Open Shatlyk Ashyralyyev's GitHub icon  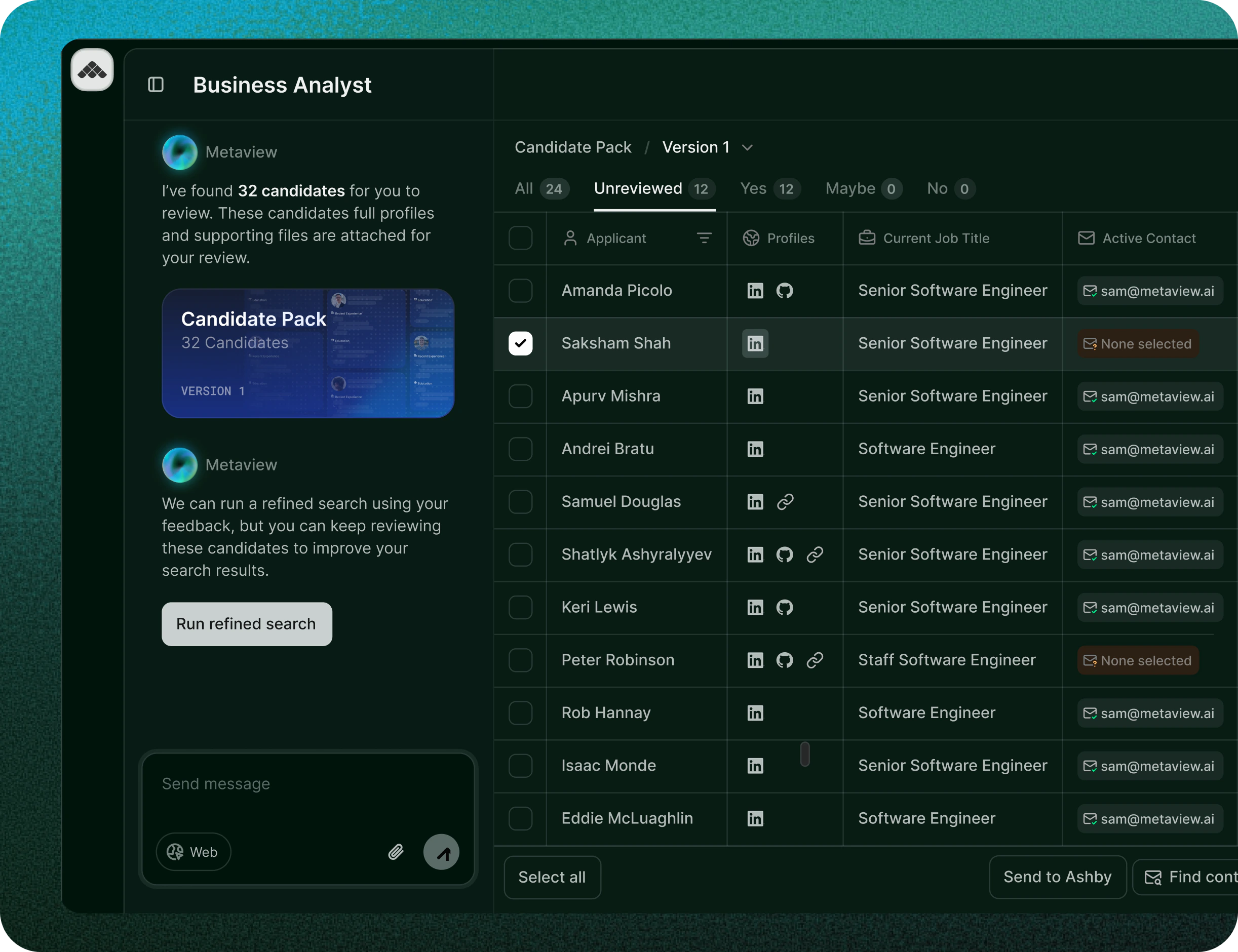(x=785, y=554)
